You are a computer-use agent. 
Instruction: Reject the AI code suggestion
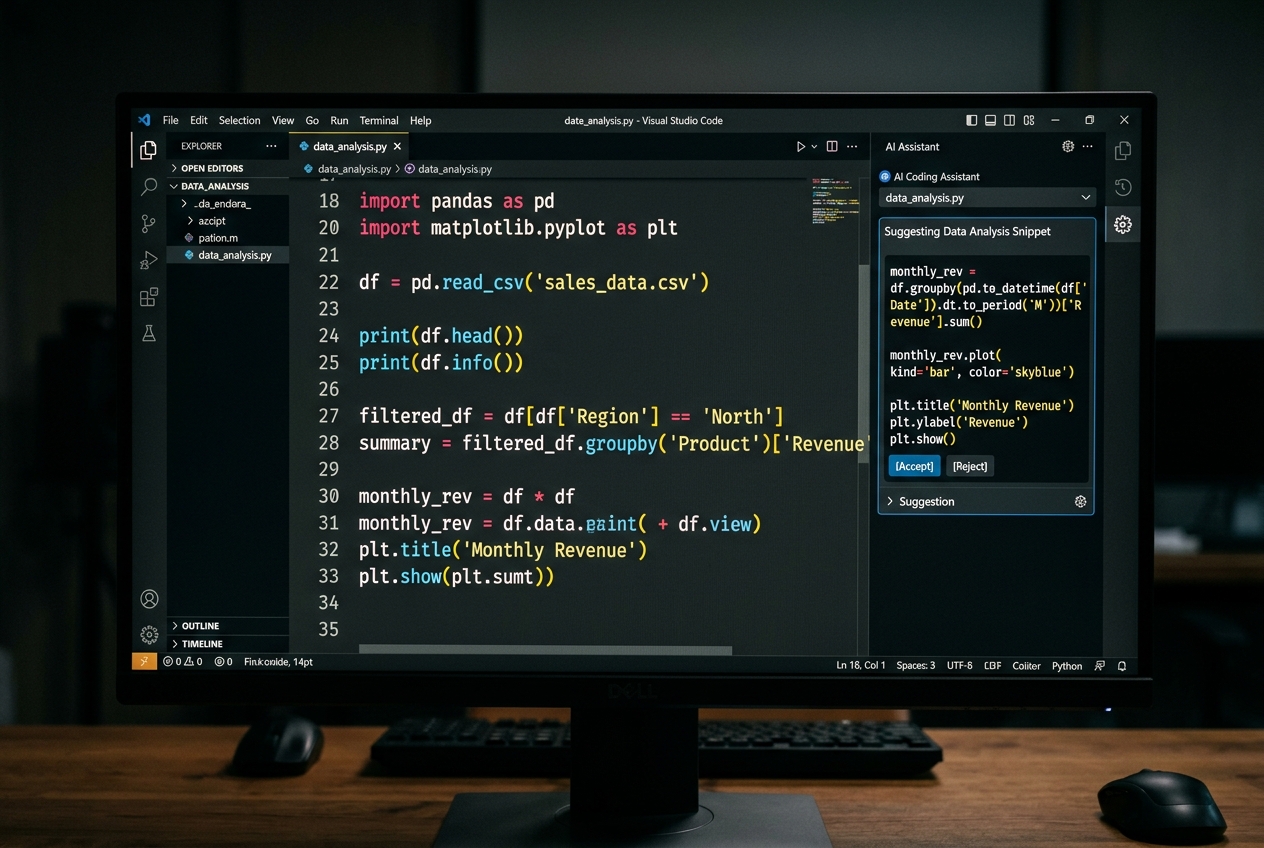click(970, 466)
